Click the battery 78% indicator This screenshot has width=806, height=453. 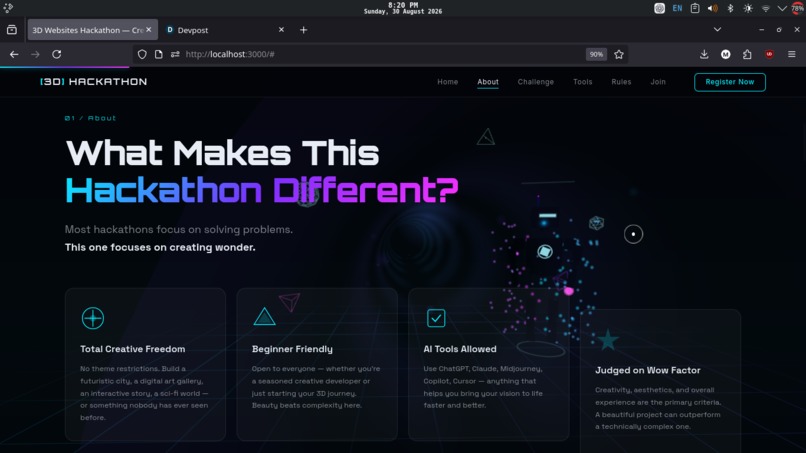pyautogui.click(x=798, y=8)
